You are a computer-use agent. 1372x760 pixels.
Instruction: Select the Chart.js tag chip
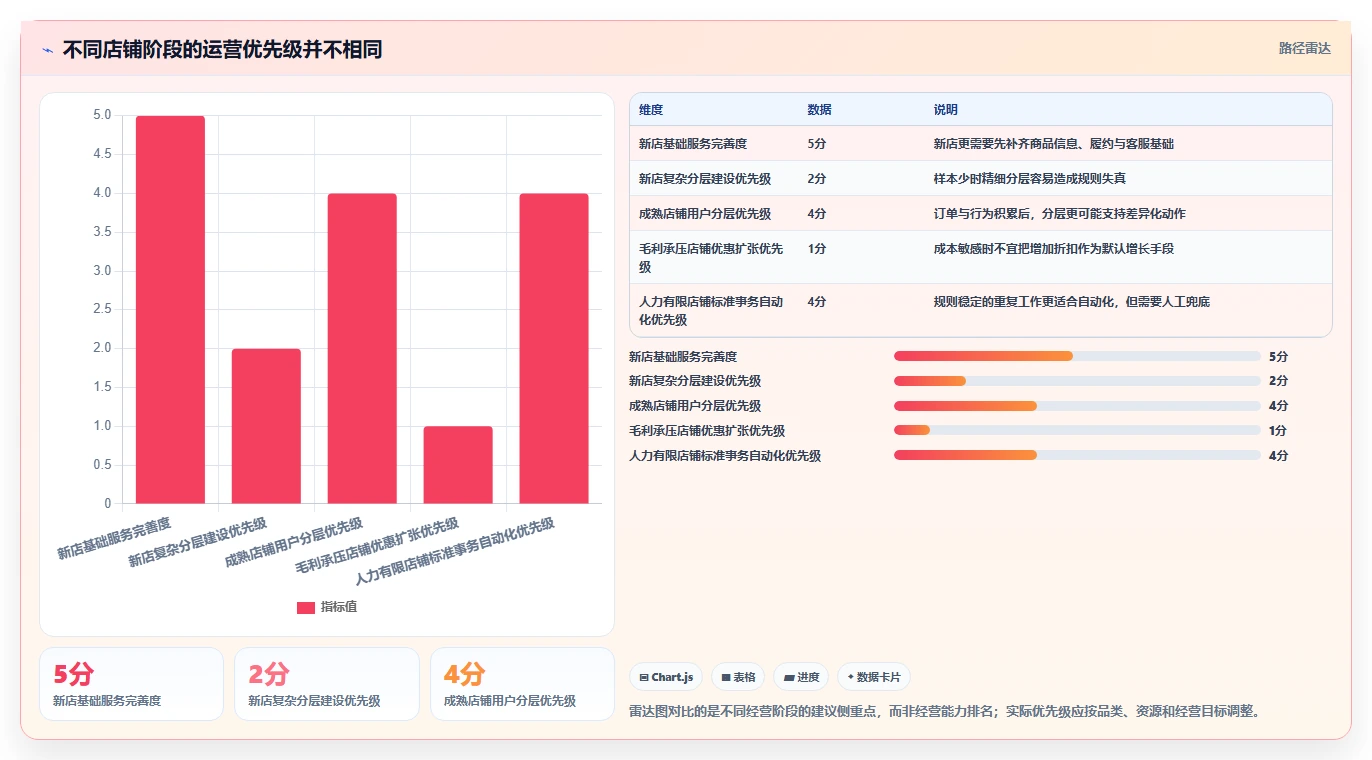tap(666, 677)
